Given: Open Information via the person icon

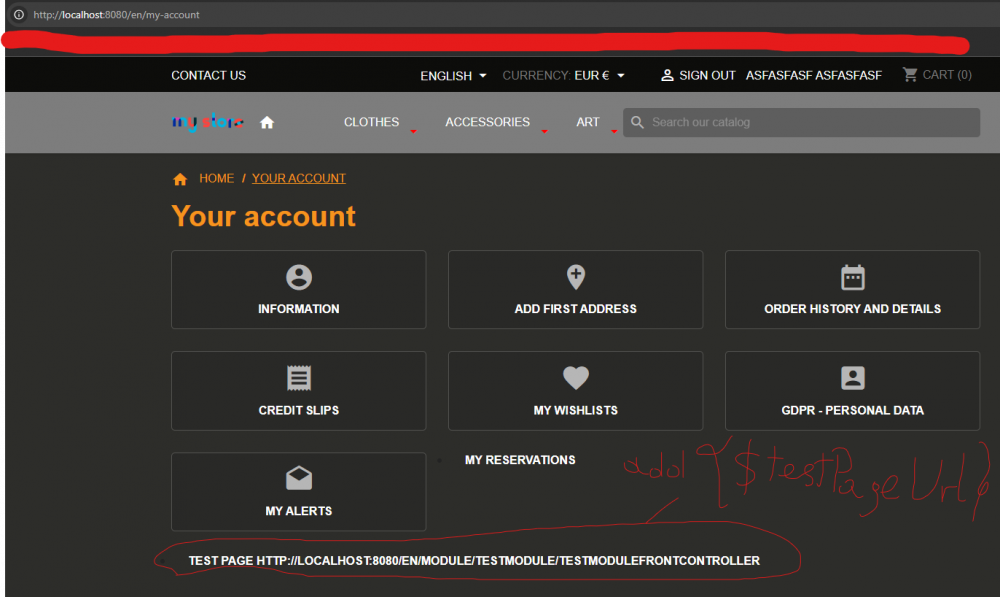Looking at the screenshot, I should tap(298, 277).
